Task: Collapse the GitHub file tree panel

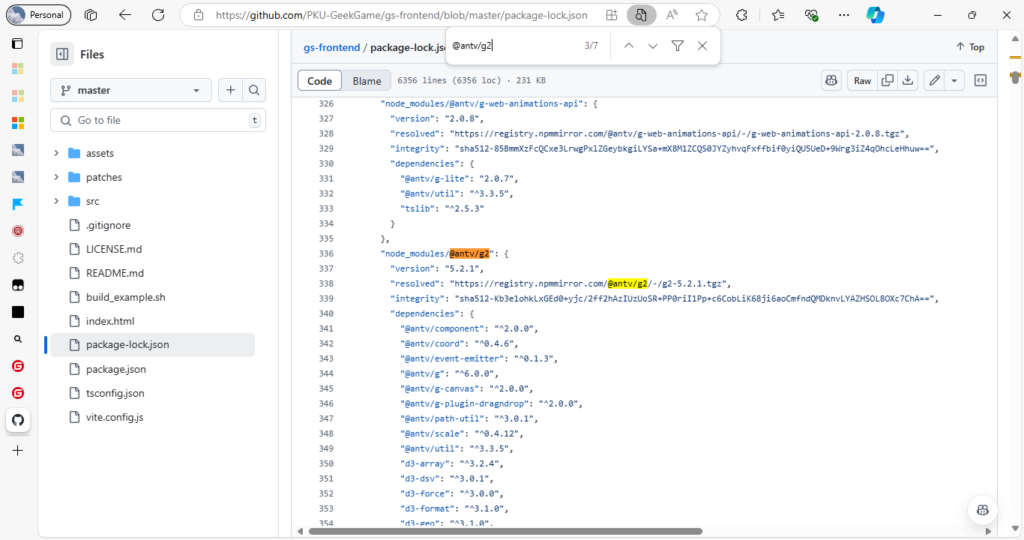Action: pos(62,54)
